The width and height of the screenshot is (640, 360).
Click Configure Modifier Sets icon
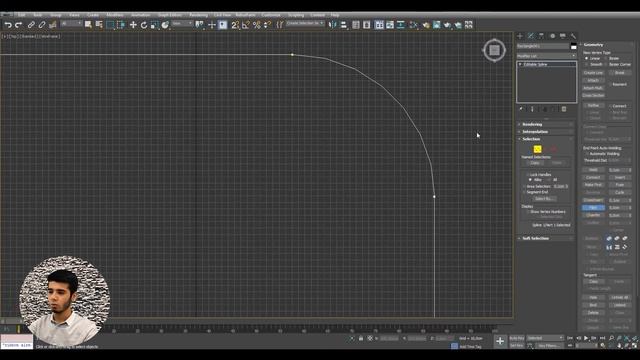[564, 109]
